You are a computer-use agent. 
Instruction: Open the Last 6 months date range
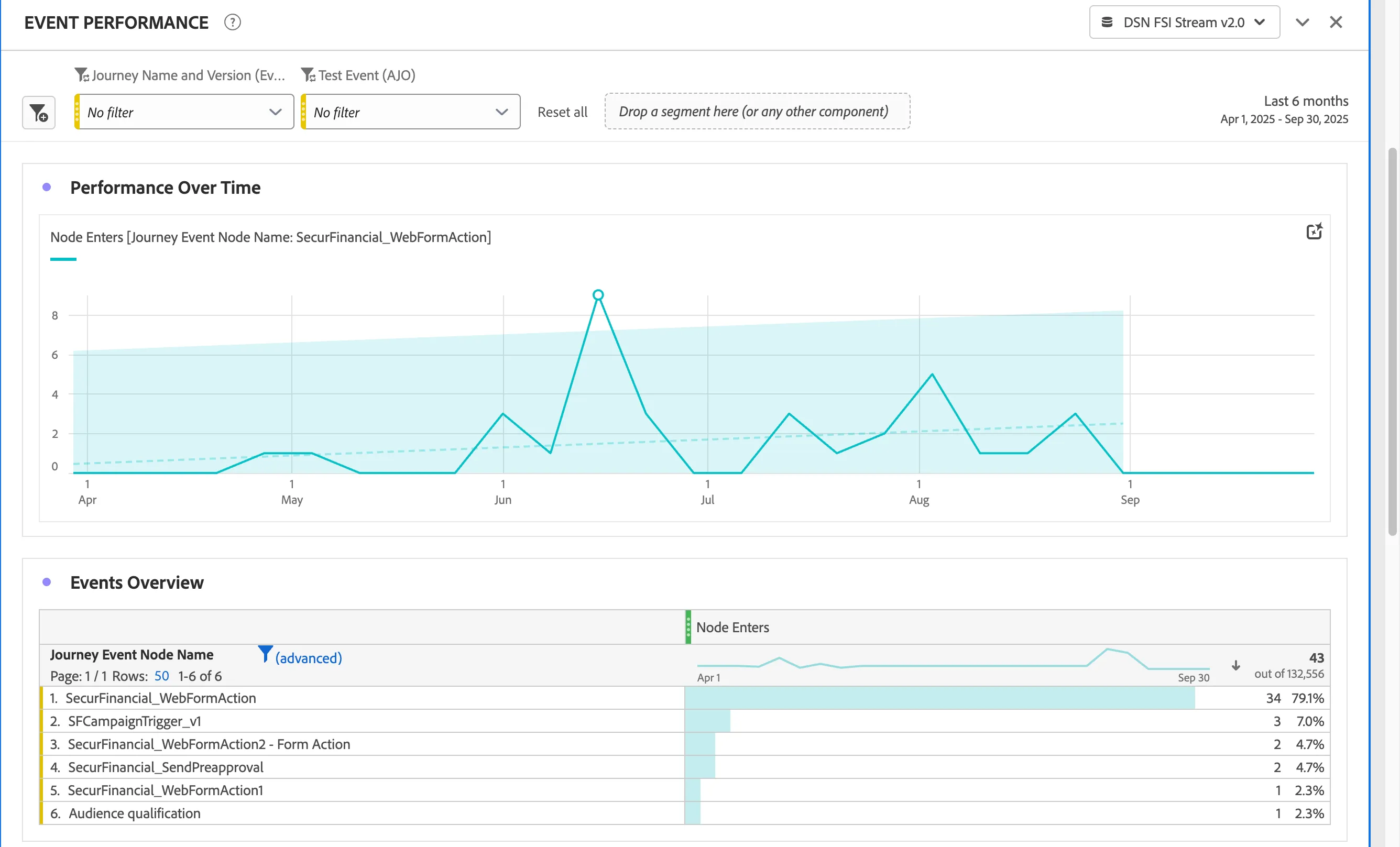click(x=1284, y=109)
